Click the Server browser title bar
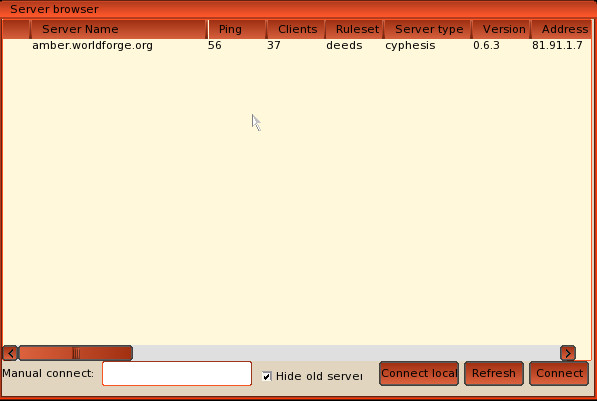Screen dimensions: 597x401 click(x=298, y=9)
